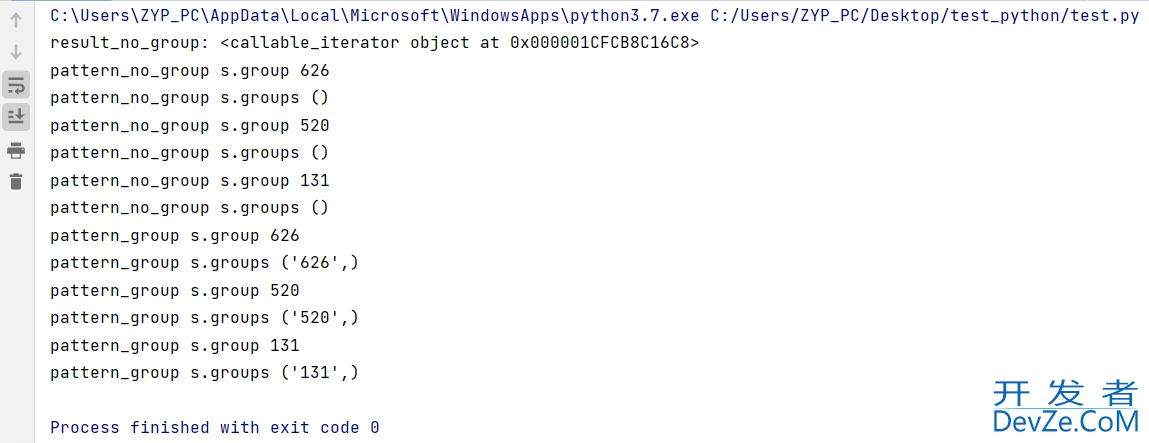The width and height of the screenshot is (1149, 443).
Task: Toggle Scroll to End of output
Action: [16, 116]
